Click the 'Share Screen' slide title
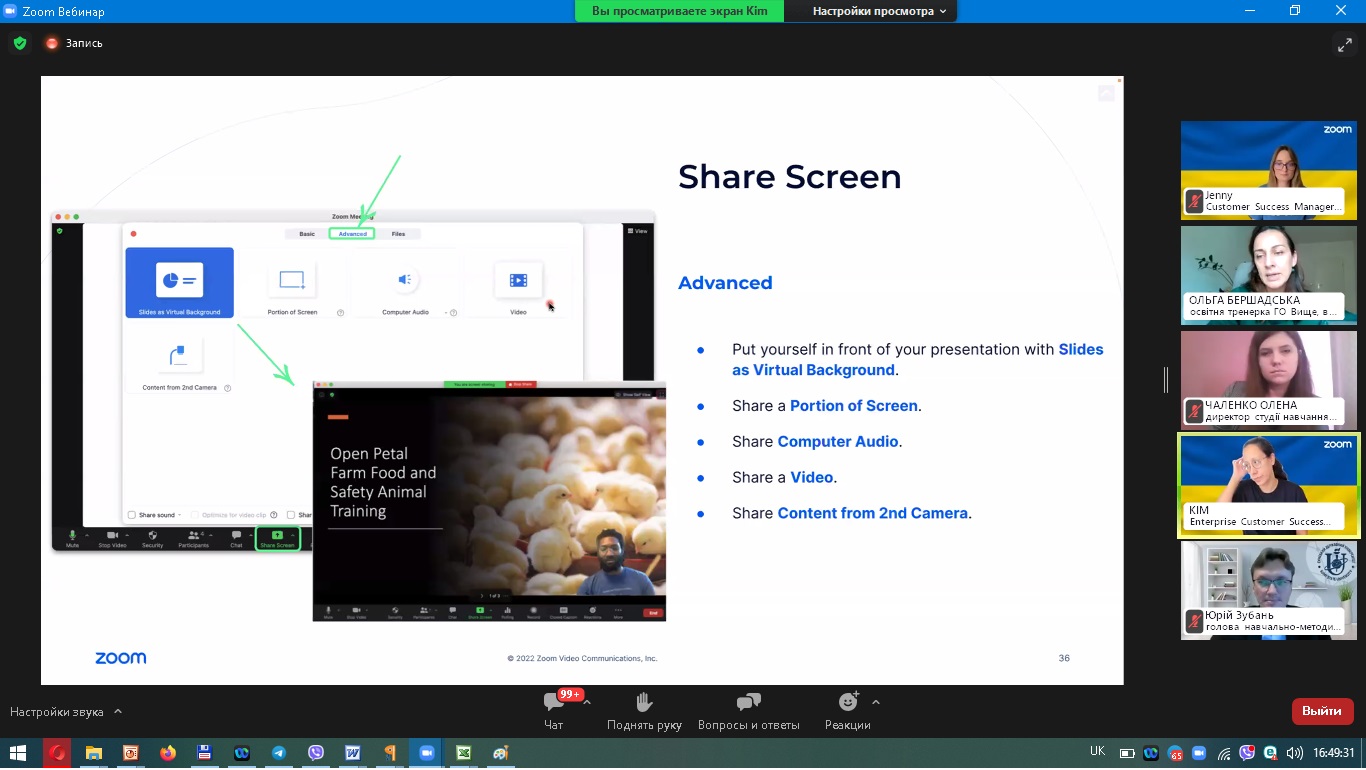This screenshot has height=770, width=1366. click(x=790, y=177)
